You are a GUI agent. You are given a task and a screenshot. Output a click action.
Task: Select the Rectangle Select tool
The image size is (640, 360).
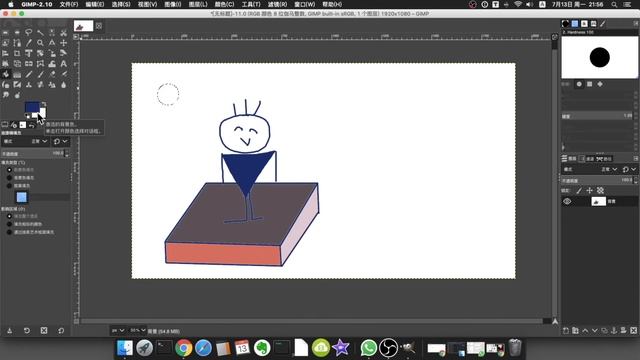point(6,32)
